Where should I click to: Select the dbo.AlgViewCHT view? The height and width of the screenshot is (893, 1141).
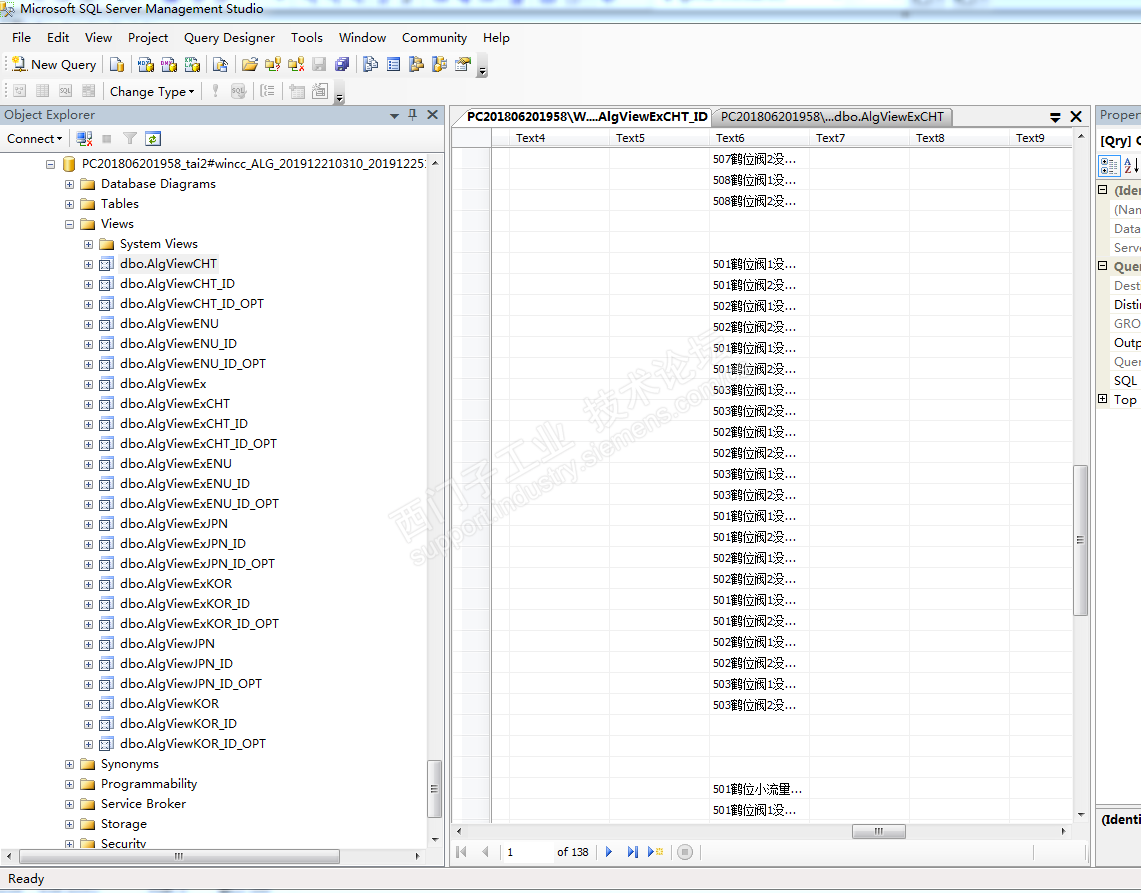pos(168,263)
